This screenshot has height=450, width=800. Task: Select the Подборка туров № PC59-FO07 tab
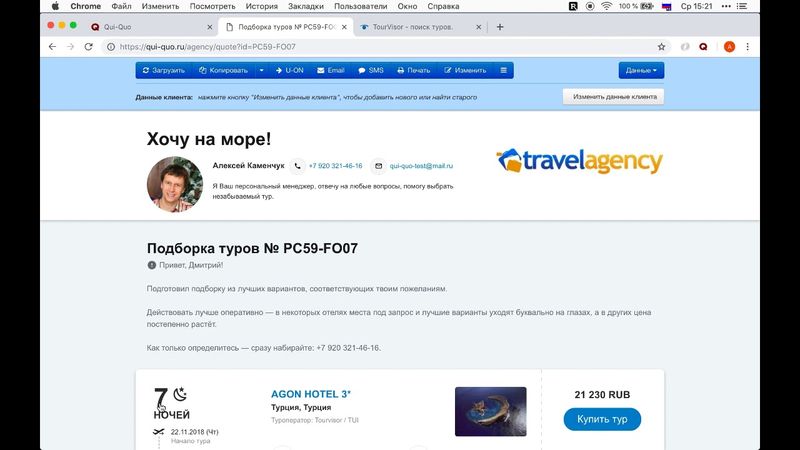287,27
